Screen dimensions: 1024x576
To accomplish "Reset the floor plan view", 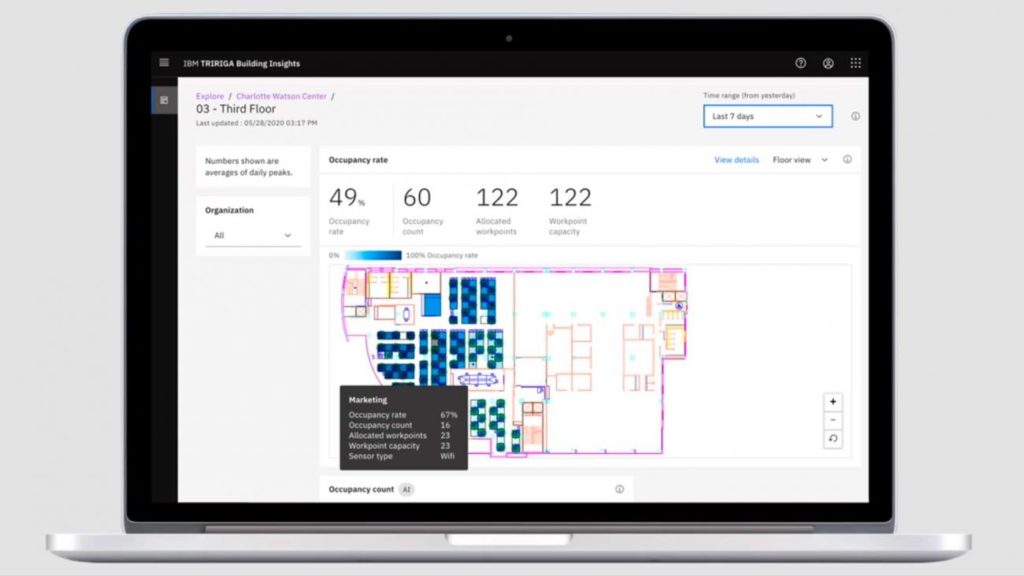I will pos(833,439).
